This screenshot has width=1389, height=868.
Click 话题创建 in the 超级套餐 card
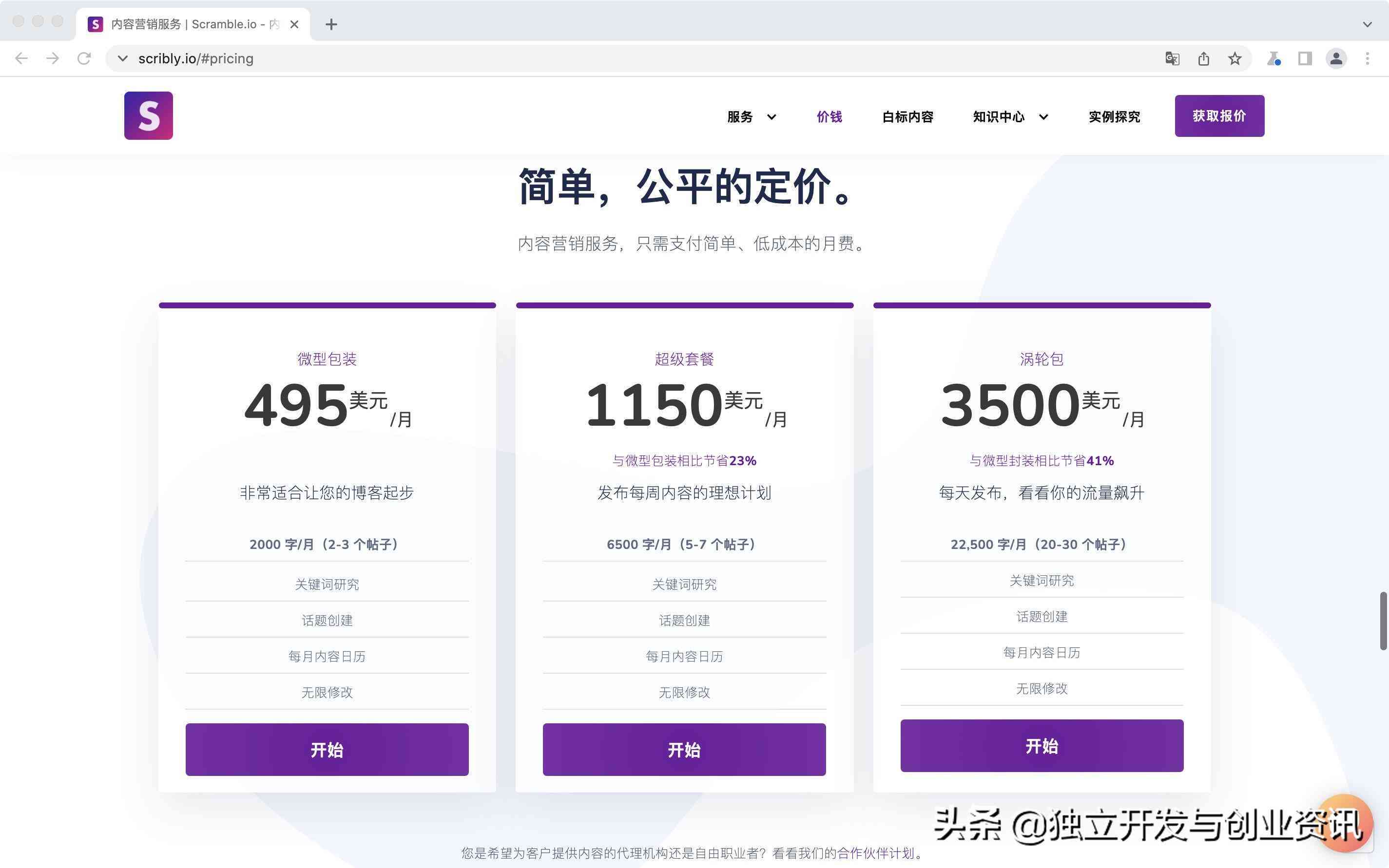684,620
